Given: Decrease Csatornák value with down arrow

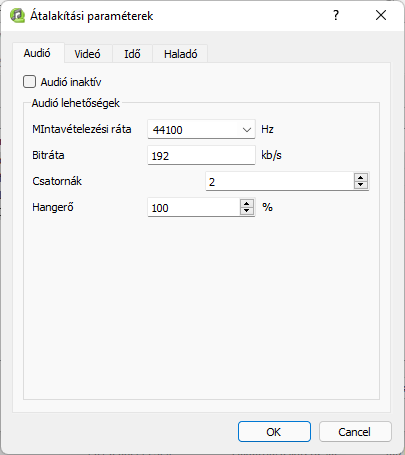Looking at the screenshot, I should [x=361, y=185].
